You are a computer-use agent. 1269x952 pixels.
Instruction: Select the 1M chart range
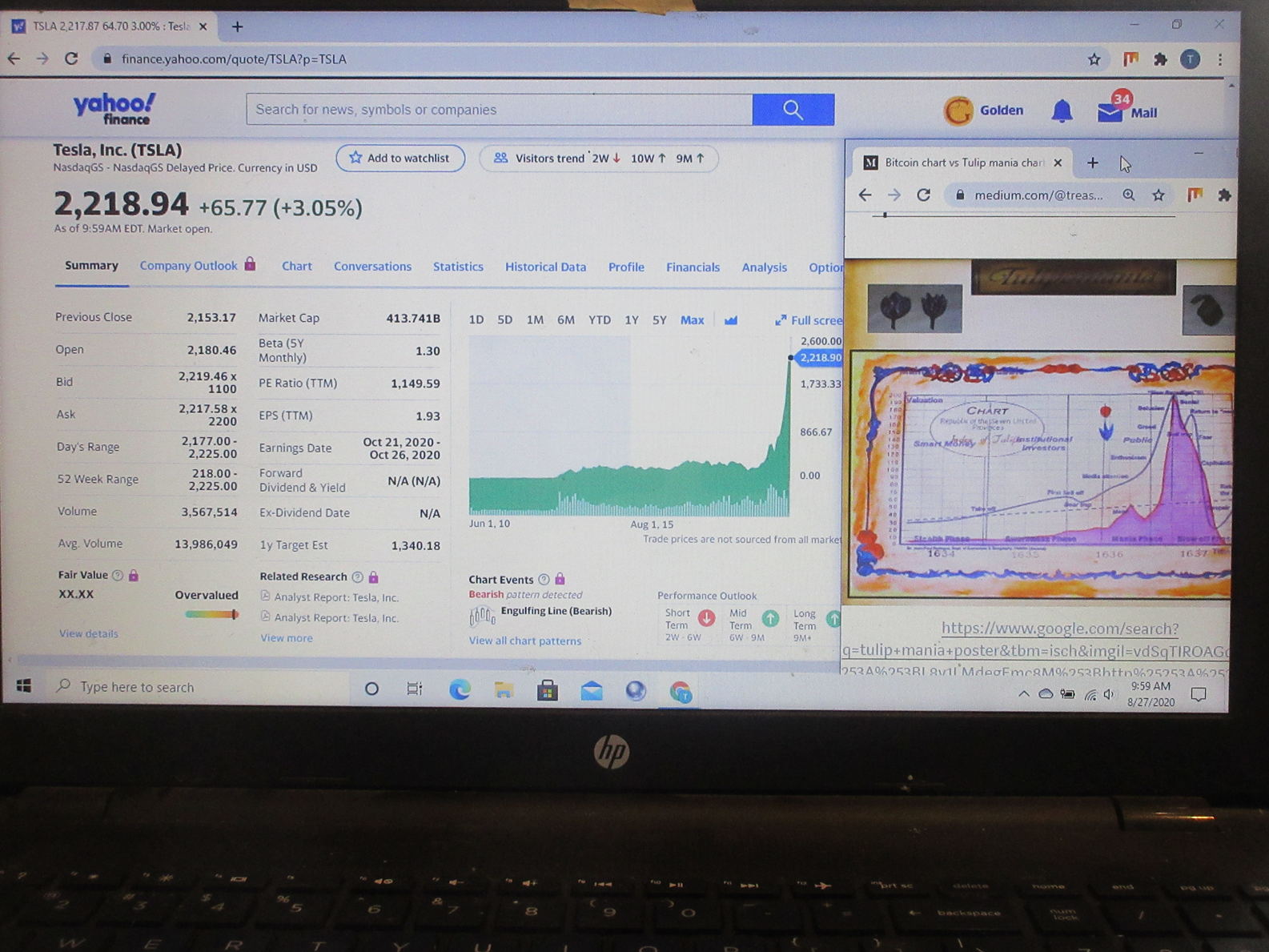[x=535, y=319]
